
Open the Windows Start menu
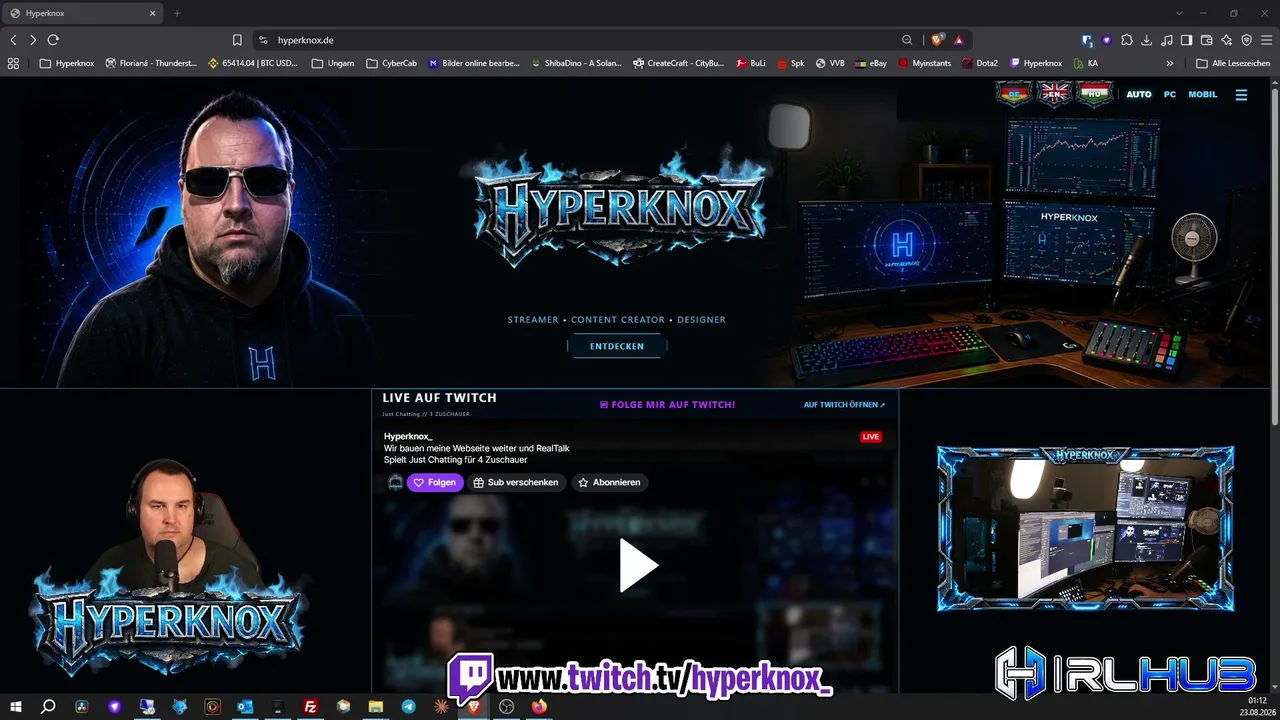pyautogui.click(x=16, y=707)
